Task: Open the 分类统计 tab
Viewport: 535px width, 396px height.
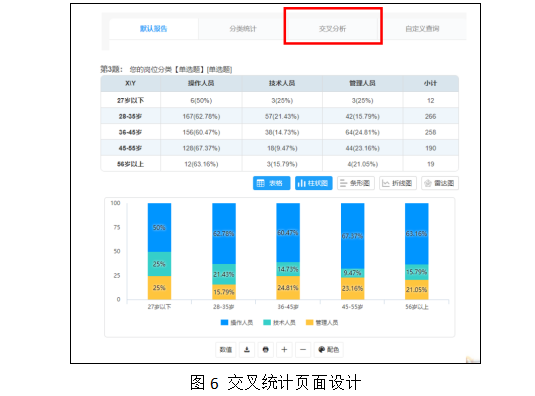Action: click(243, 29)
